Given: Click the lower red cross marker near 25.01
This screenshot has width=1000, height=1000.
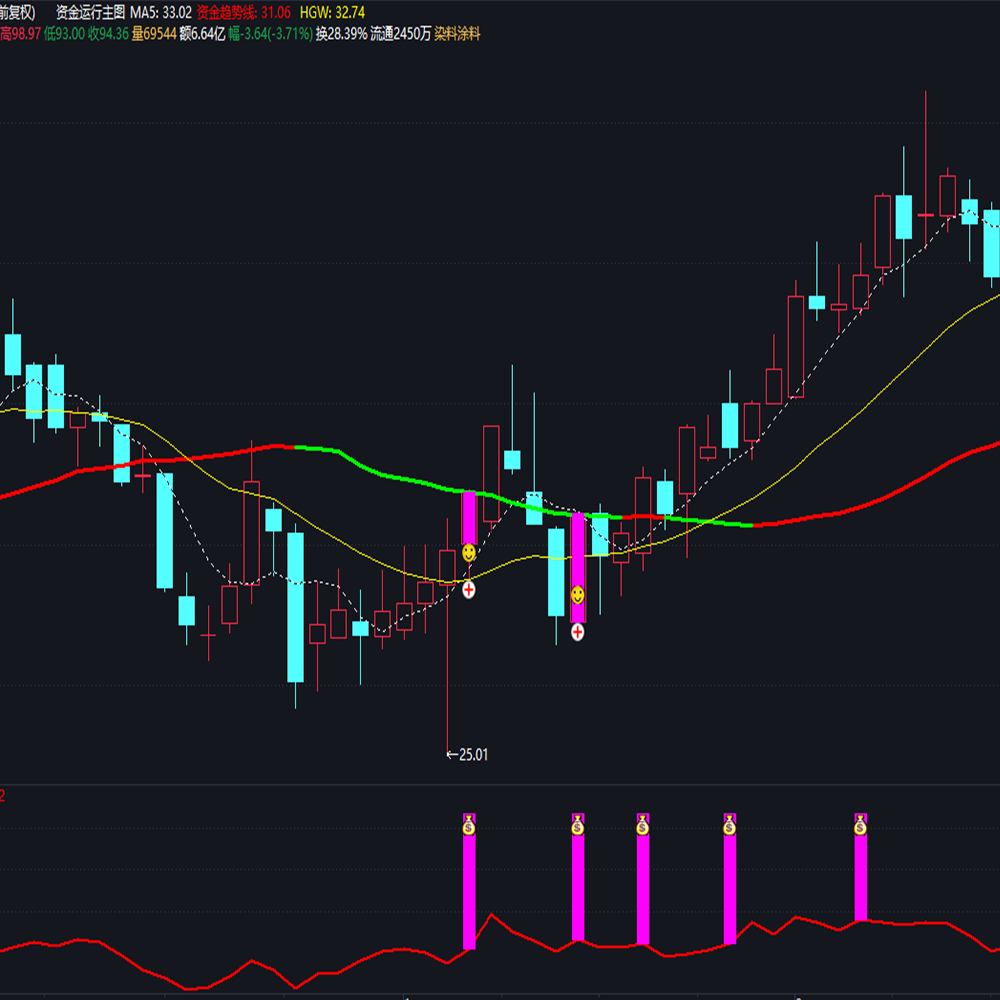Looking at the screenshot, I should click(x=577, y=633).
